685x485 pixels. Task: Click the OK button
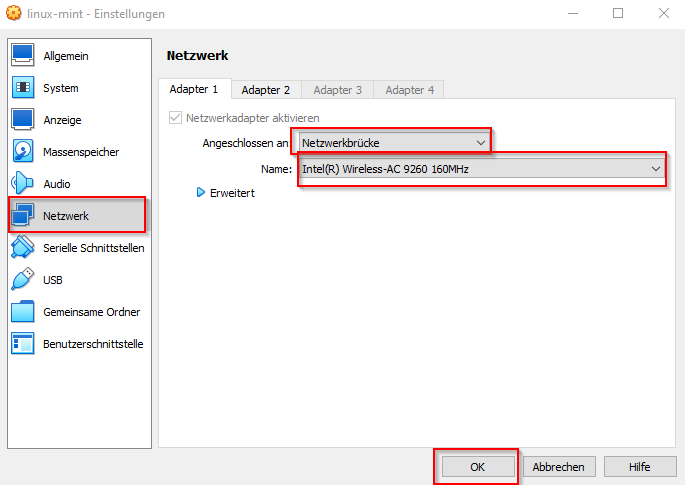pos(477,467)
